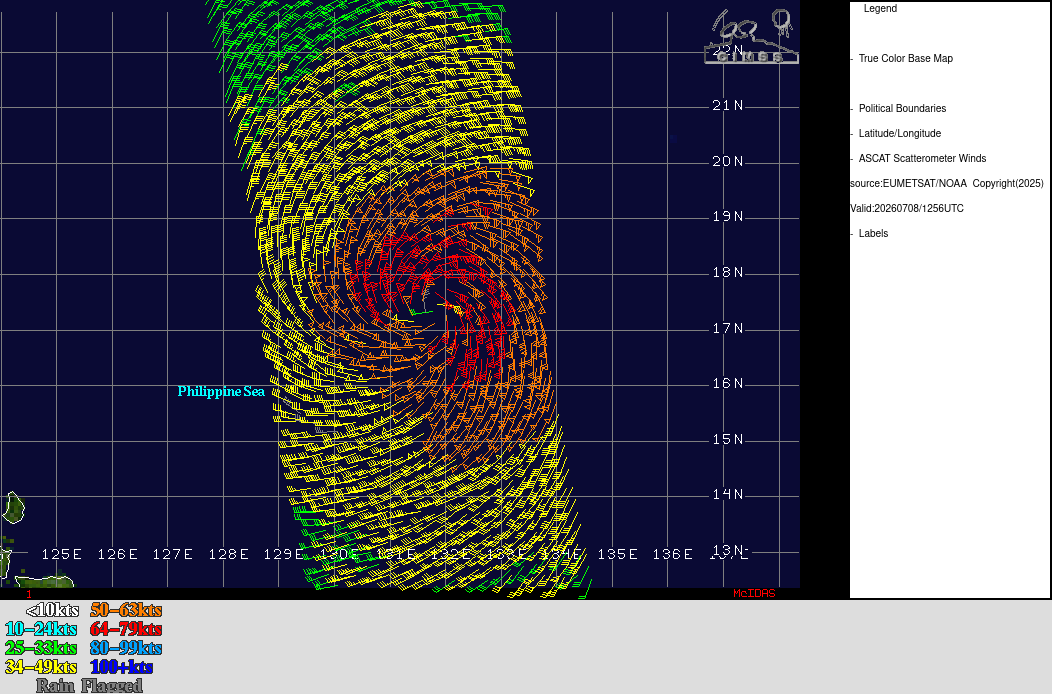Image resolution: width=1052 pixels, height=694 pixels.
Task: Select the Labels legend entry
Action: [873, 234]
